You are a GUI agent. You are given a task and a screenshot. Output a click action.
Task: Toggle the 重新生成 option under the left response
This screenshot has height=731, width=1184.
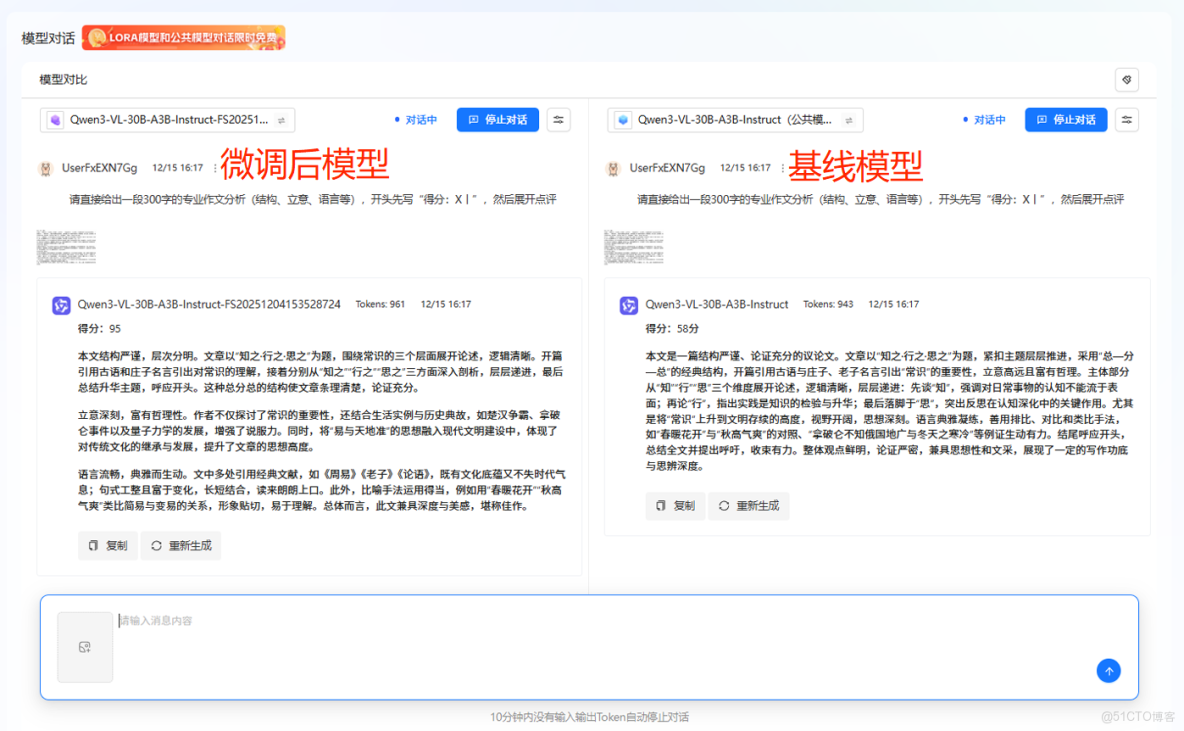(181, 546)
